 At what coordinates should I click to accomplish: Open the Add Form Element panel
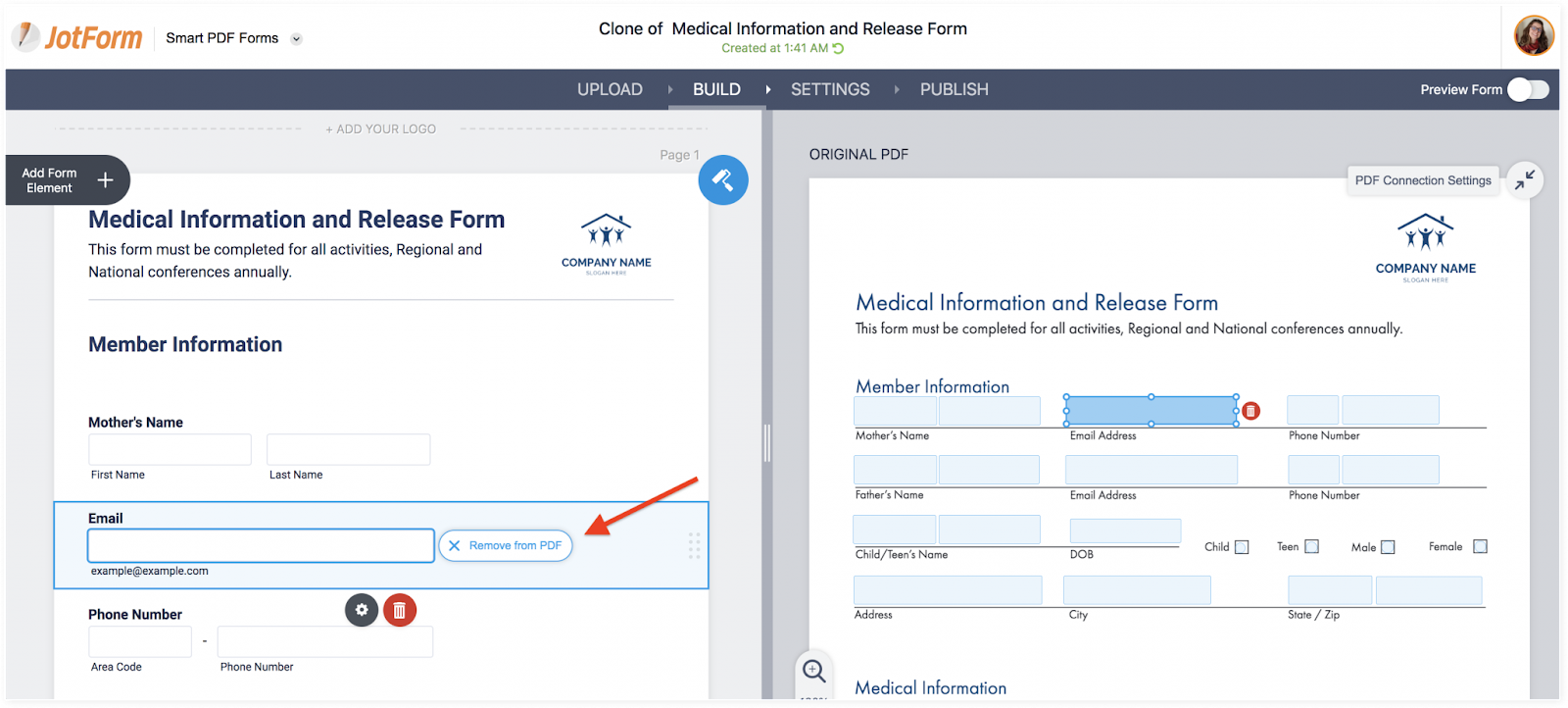67,180
